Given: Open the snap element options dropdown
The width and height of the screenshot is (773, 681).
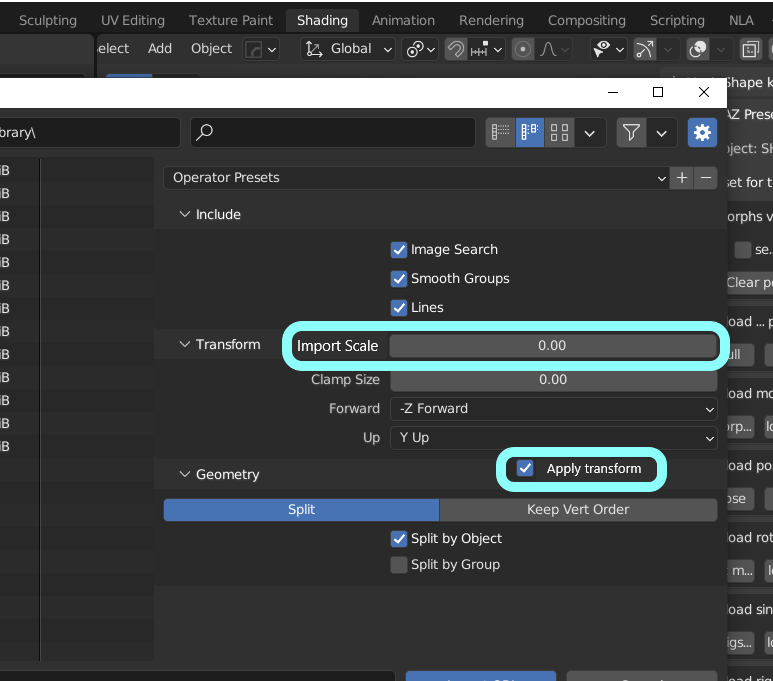Looking at the screenshot, I should (x=486, y=49).
